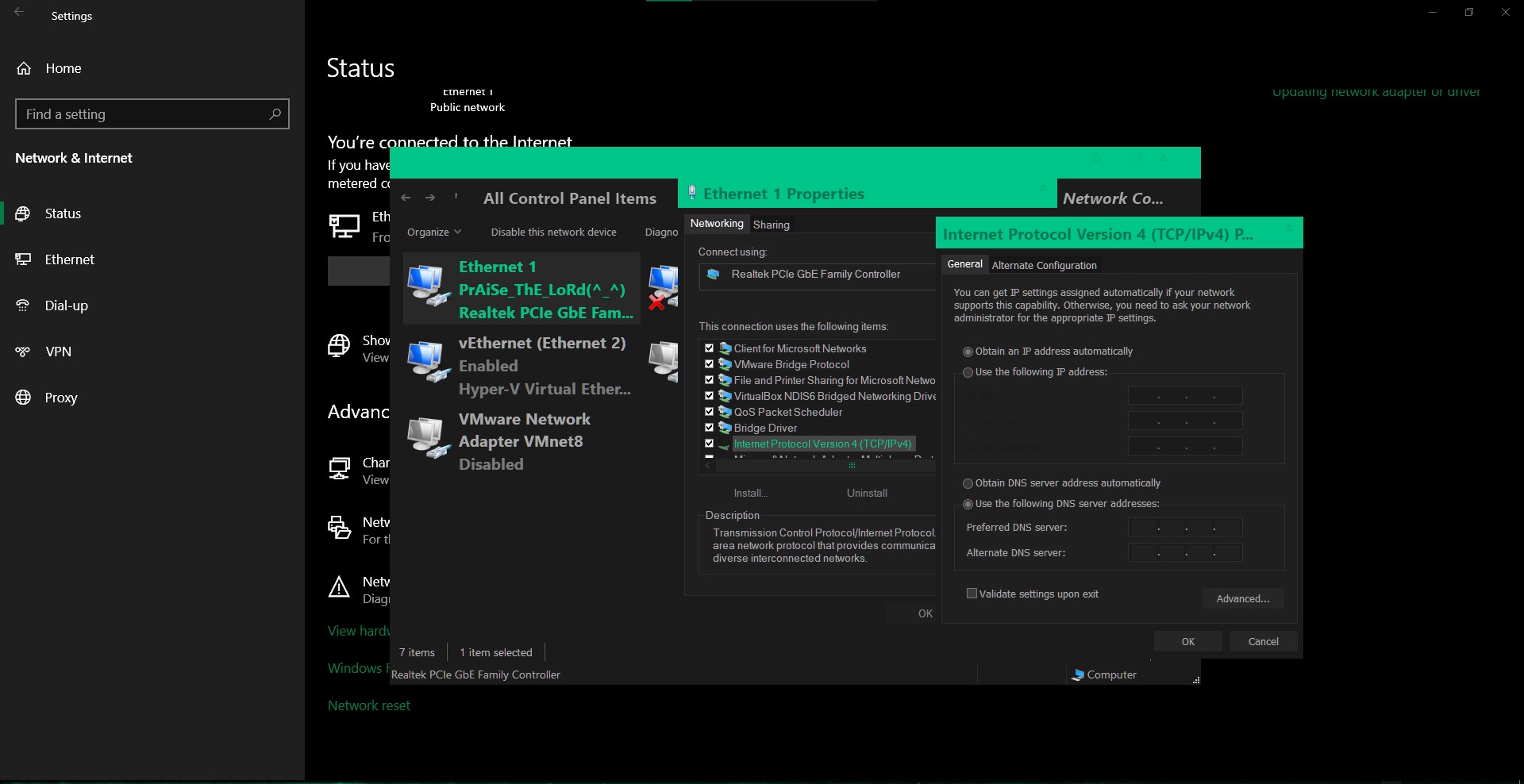Screen dimensions: 1524x784
Task: Toggle the VMware Bridge Protocol checkbox
Action: (x=709, y=363)
